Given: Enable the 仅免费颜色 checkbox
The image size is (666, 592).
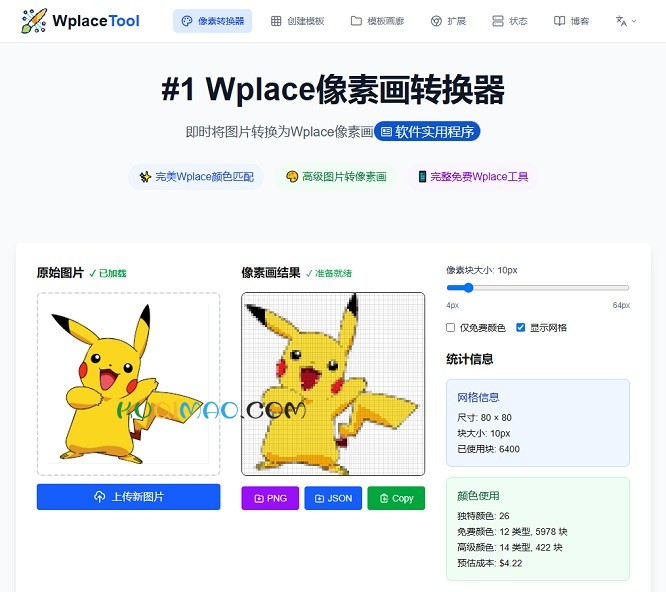Looking at the screenshot, I should (451, 327).
